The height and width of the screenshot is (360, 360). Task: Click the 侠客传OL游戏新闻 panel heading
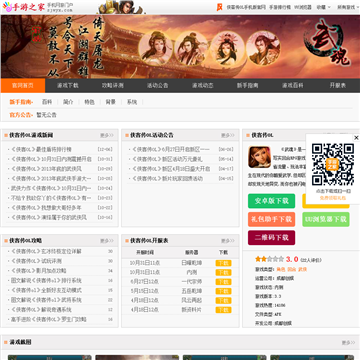31,135
